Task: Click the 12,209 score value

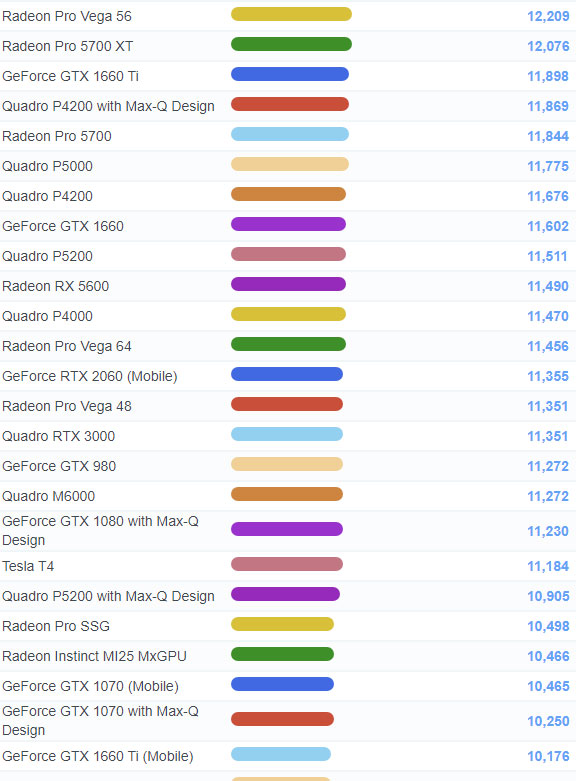Action: point(548,16)
